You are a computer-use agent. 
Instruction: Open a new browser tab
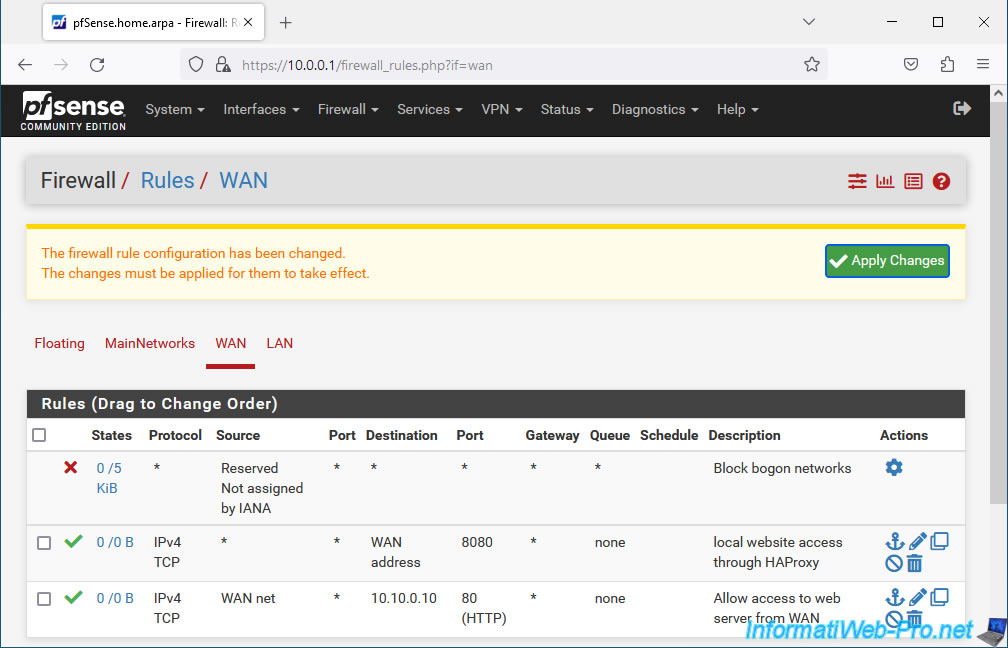pos(286,23)
